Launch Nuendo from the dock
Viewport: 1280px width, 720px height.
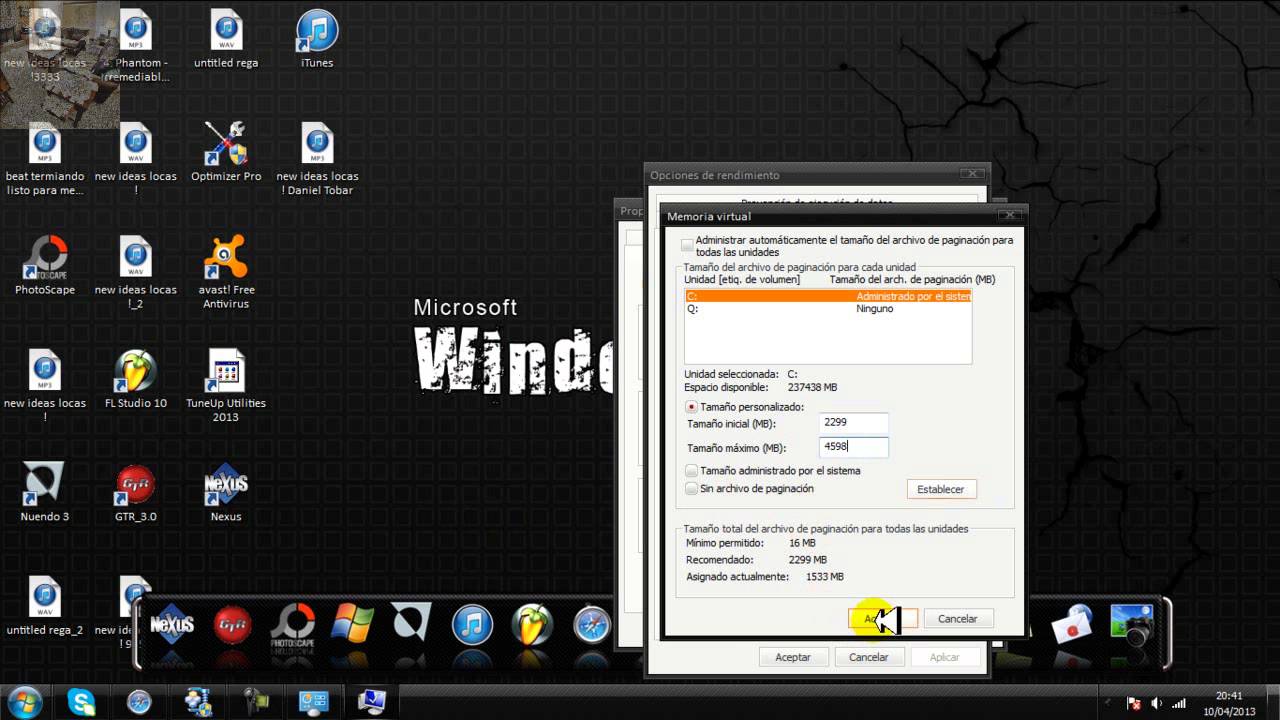coord(411,624)
